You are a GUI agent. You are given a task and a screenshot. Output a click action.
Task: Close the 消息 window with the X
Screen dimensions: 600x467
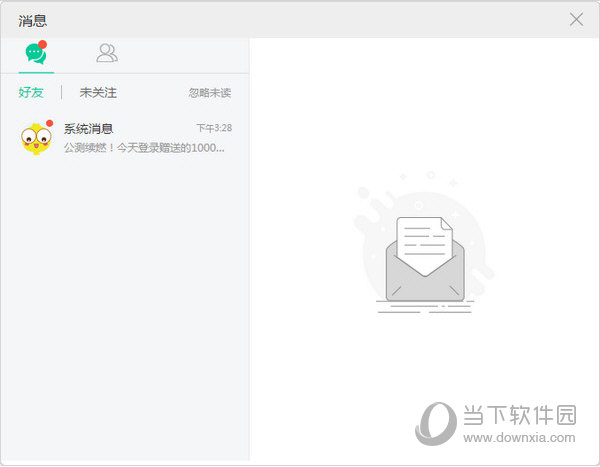(576, 19)
